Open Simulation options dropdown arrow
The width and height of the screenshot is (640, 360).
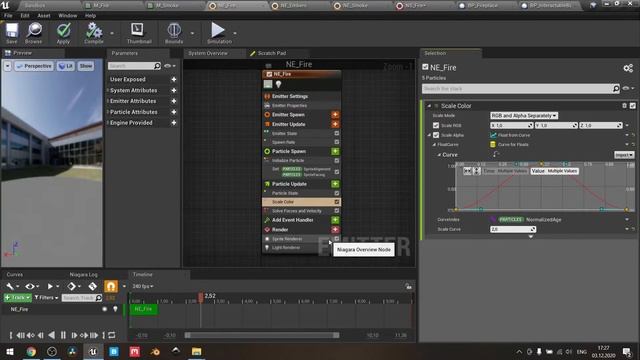pyautogui.click(x=235, y=33)
